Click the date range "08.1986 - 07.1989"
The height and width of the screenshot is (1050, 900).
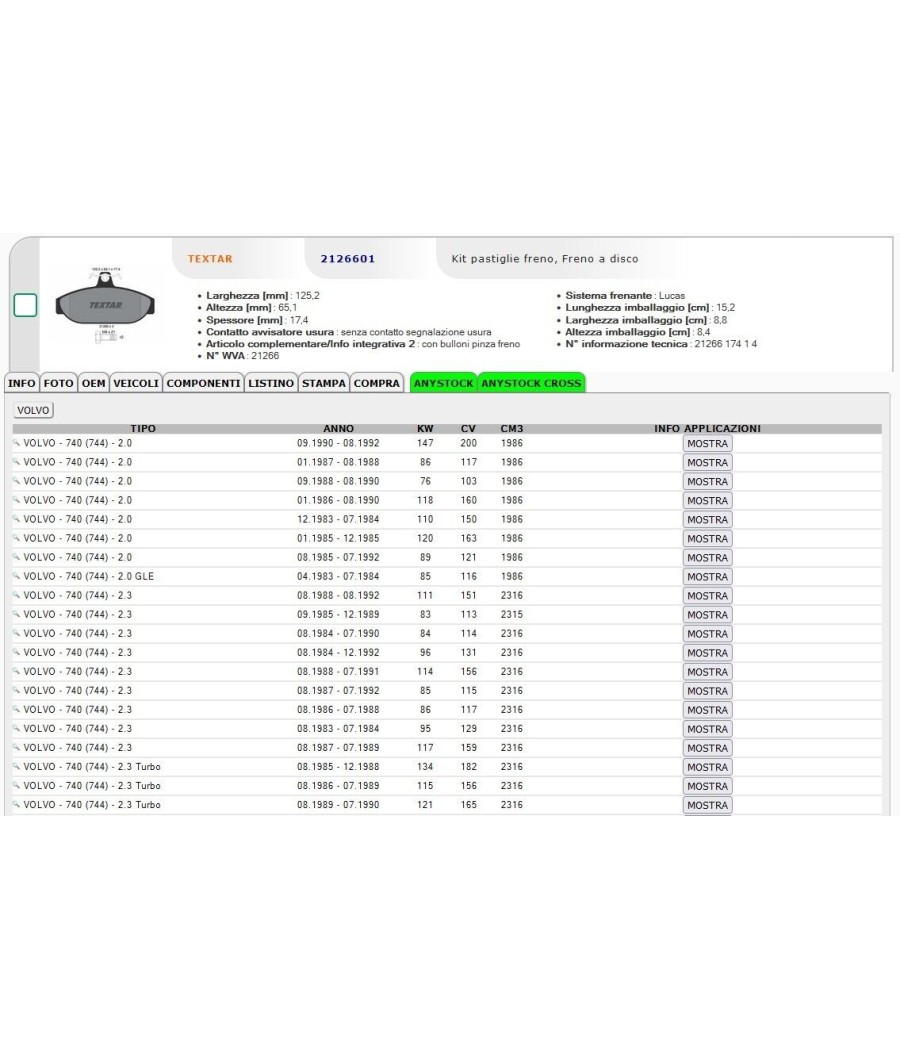[338, 785]
